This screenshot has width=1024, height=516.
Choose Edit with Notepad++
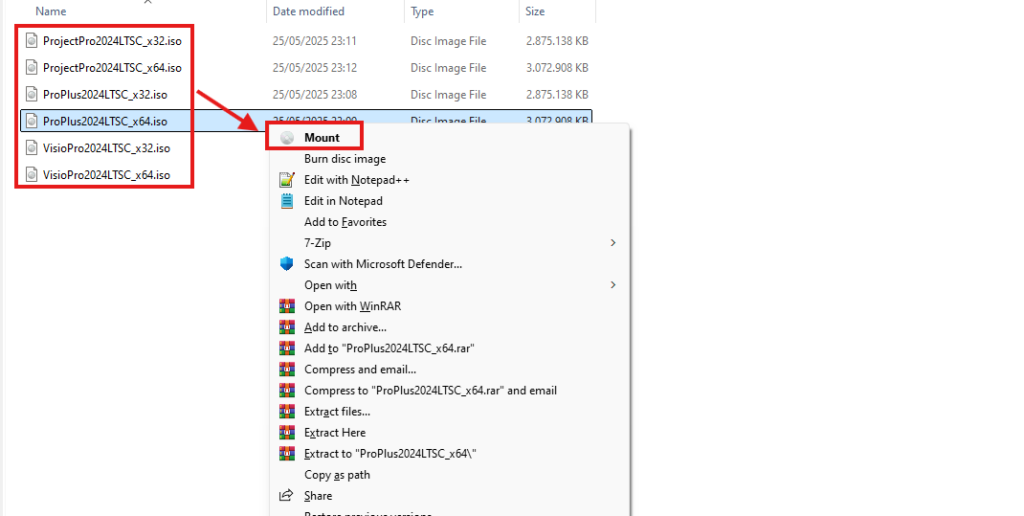coord(357,180)
